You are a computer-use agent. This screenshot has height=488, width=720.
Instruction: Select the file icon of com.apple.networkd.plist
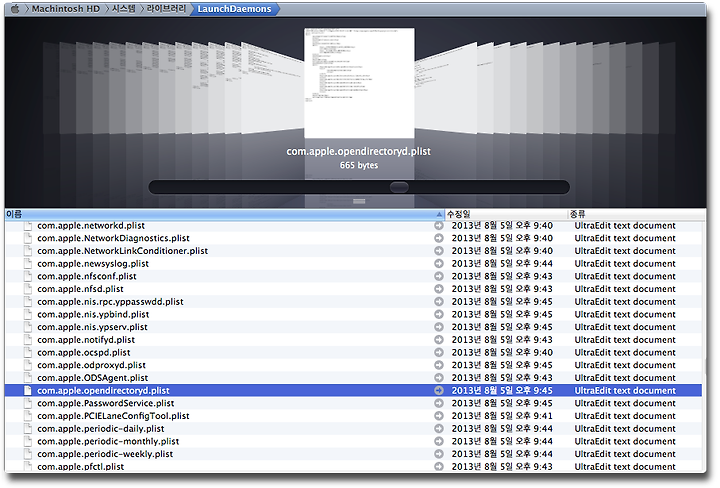coord(28,225)
